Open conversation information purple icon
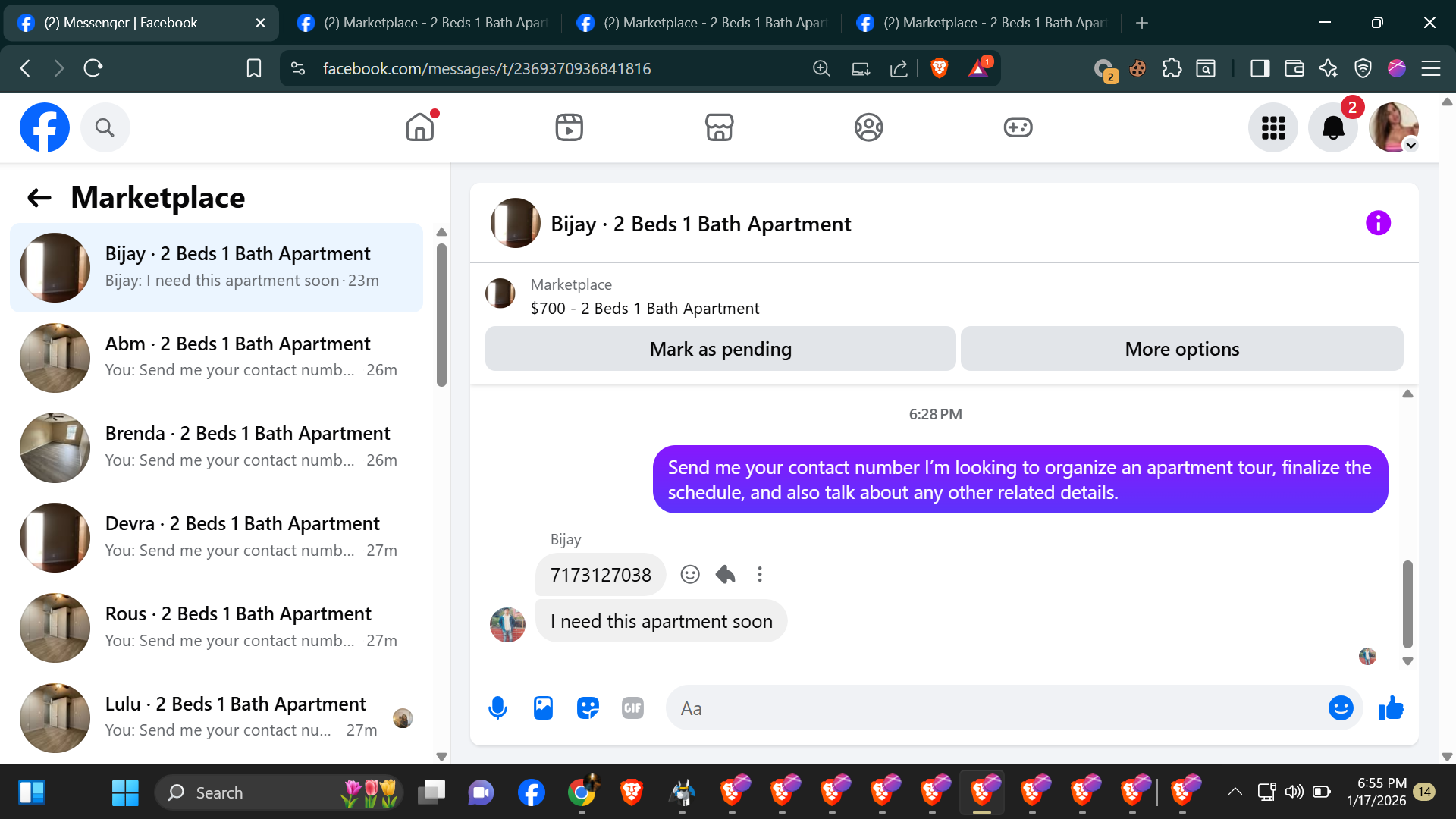This screenshot has width=1456, height=819. point(1378,223)
